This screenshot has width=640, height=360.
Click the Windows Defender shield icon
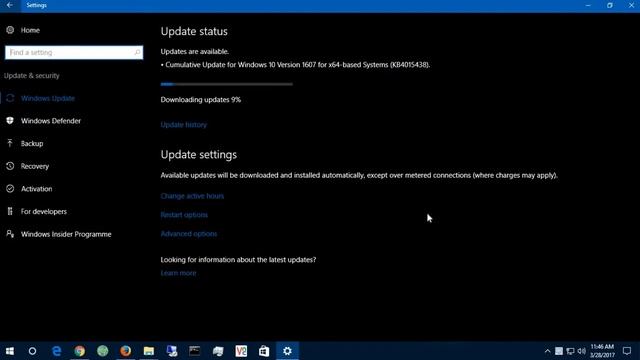tap(10, 120)
